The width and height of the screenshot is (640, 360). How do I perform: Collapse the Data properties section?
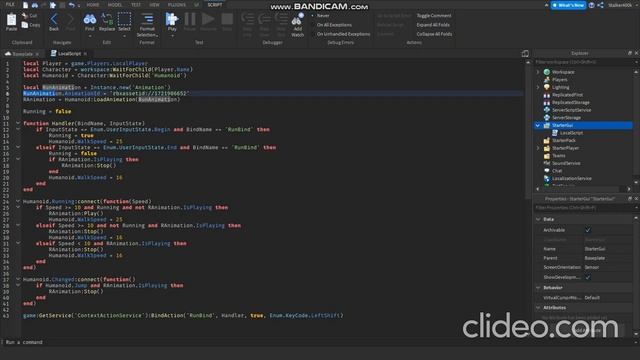(538, 219)
